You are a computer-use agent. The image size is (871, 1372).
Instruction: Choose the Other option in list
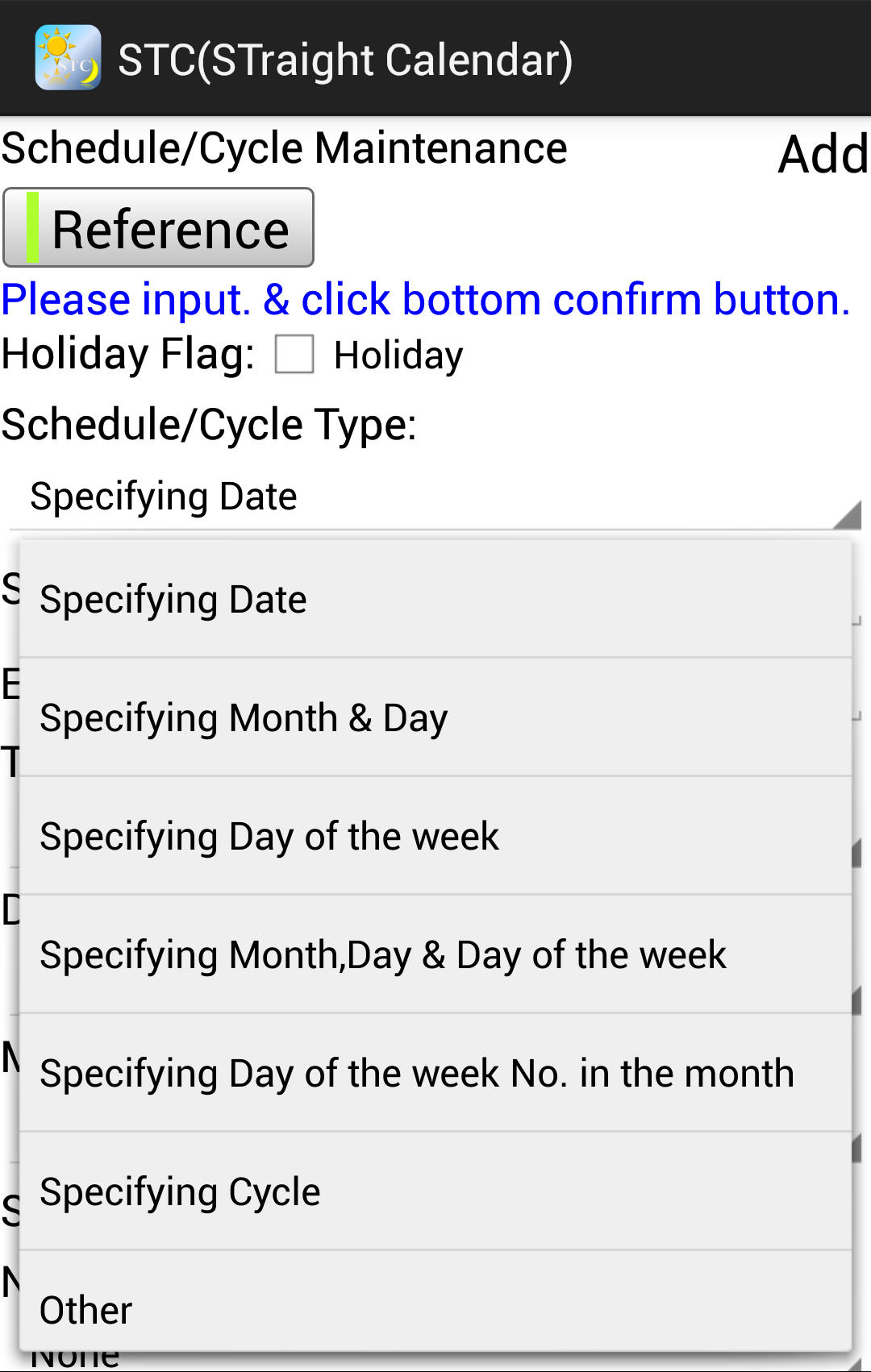435,1302
